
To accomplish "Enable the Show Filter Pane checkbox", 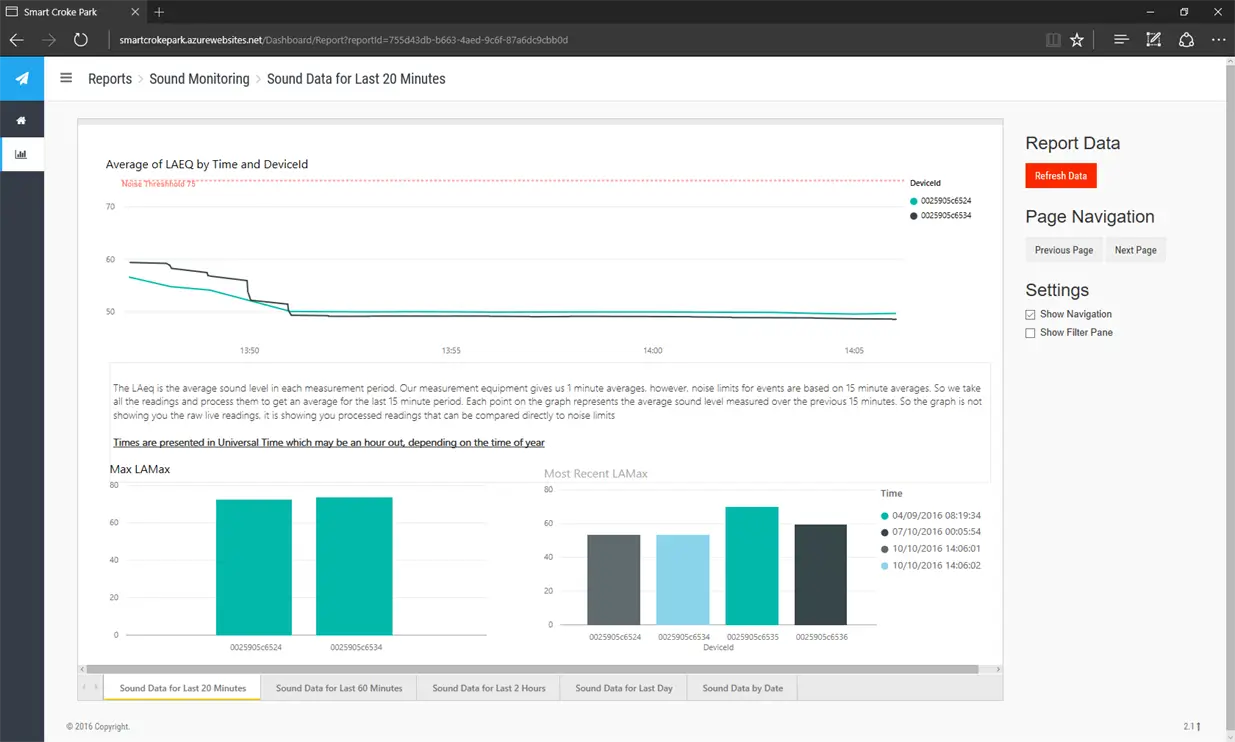I will click(1029, 332).
